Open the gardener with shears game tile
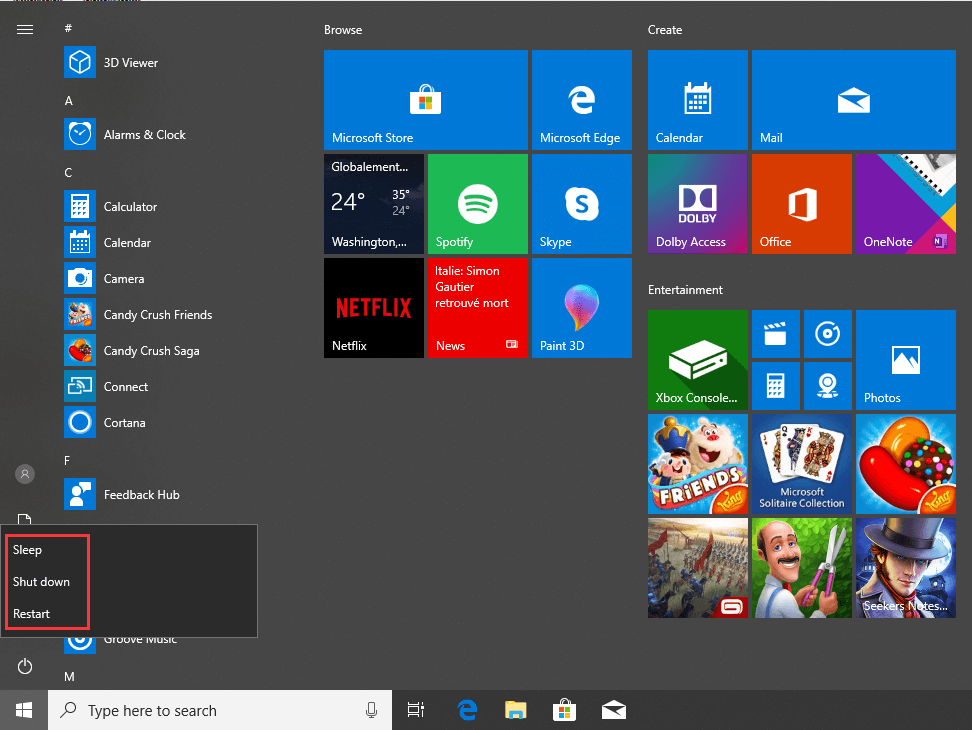The width and height of the screenshot is (972, 730). click(x=802, y=568)
